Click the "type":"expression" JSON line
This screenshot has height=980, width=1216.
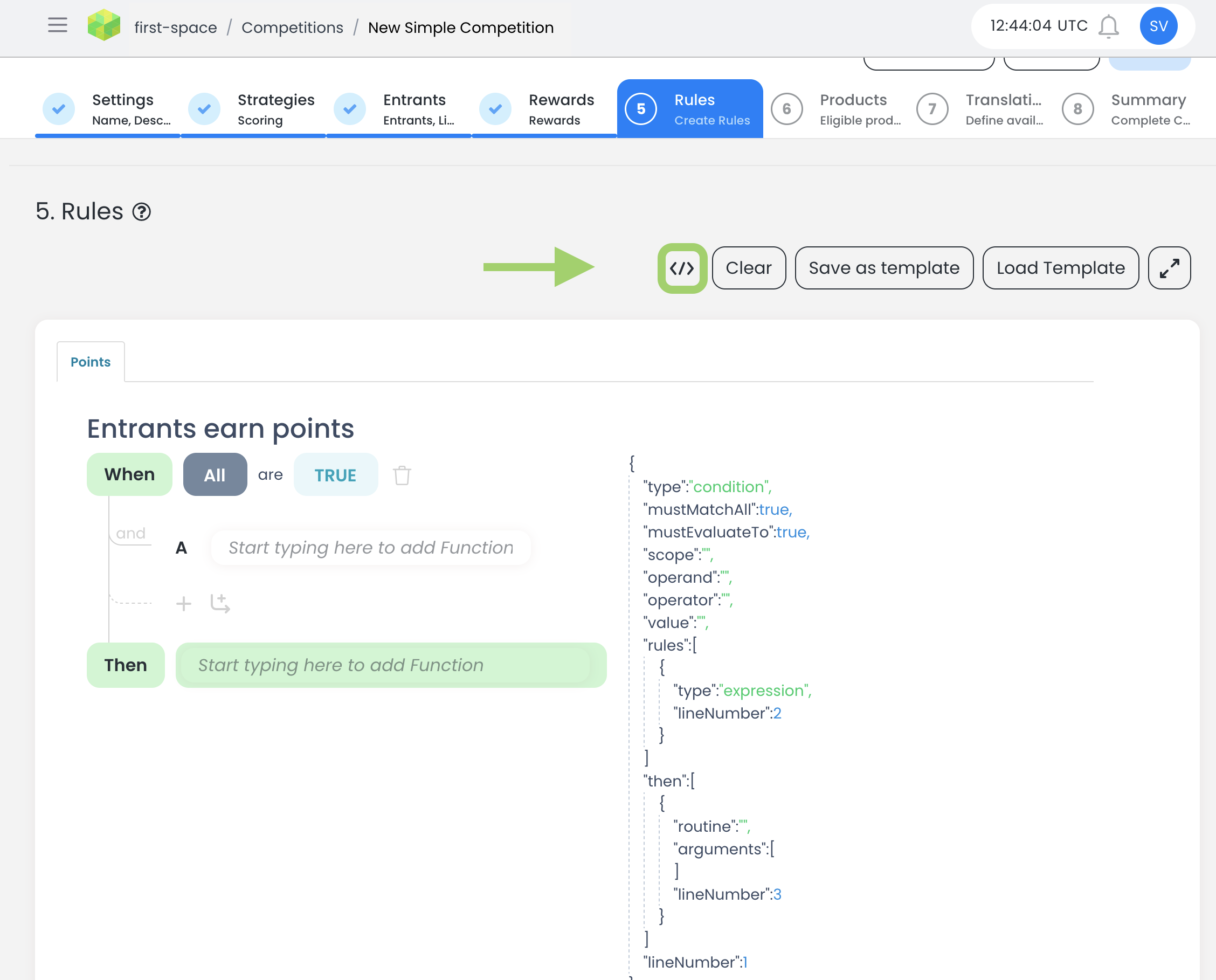click(x=742, y=691)
